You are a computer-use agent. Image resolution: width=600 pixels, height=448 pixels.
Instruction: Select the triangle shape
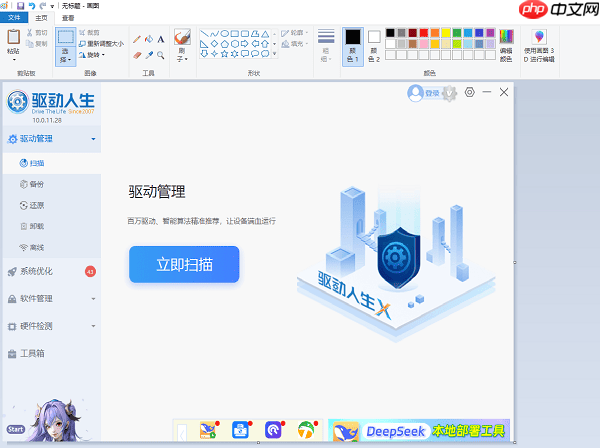(265, 34)
